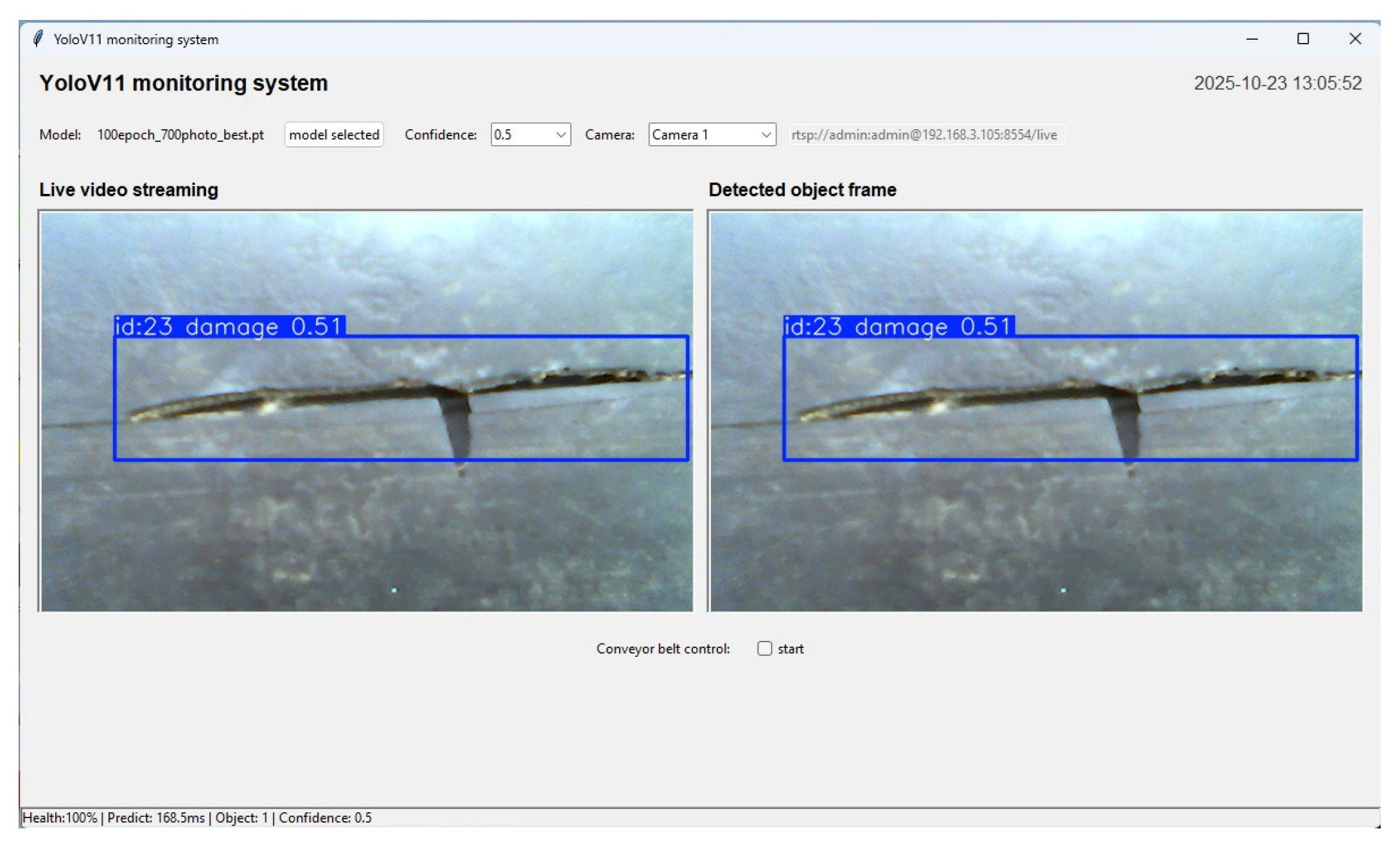Click the feather app icon in title bar
The height and width of the screenshot is (847, 1400).
point(38,39)
